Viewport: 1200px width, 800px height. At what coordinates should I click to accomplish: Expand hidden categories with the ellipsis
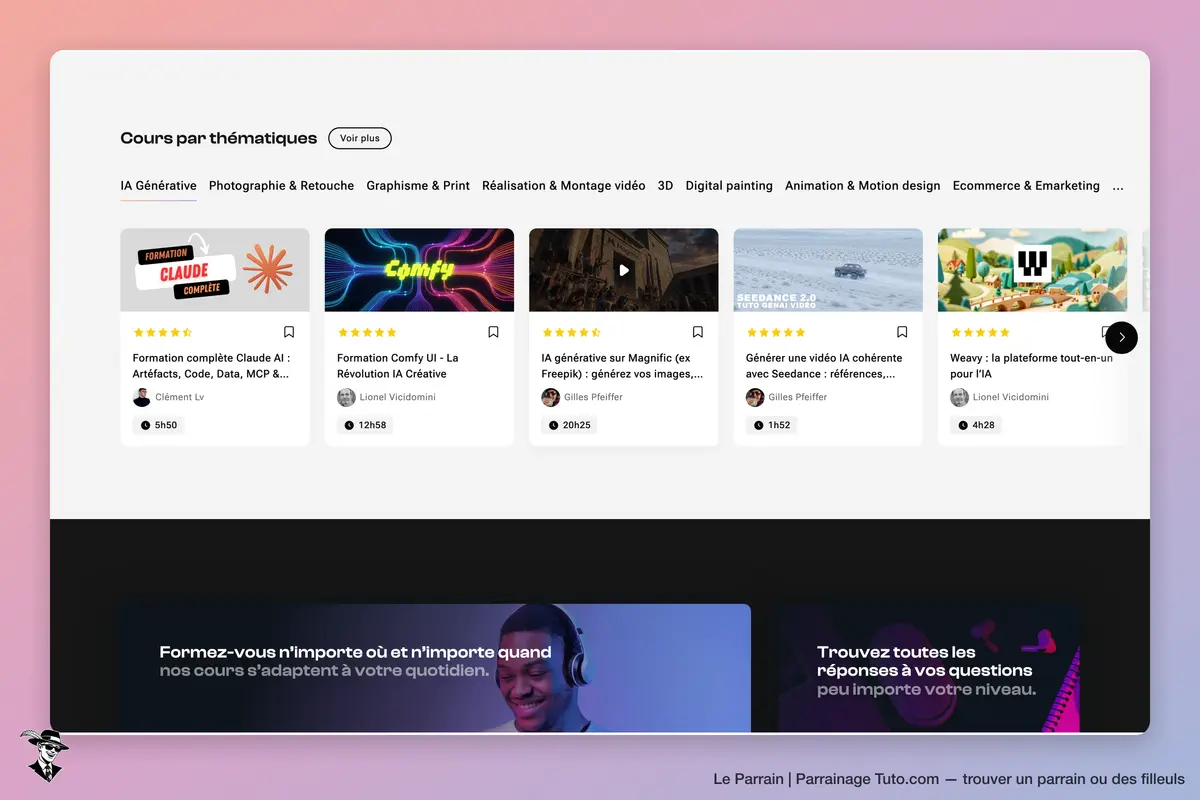1118,186
